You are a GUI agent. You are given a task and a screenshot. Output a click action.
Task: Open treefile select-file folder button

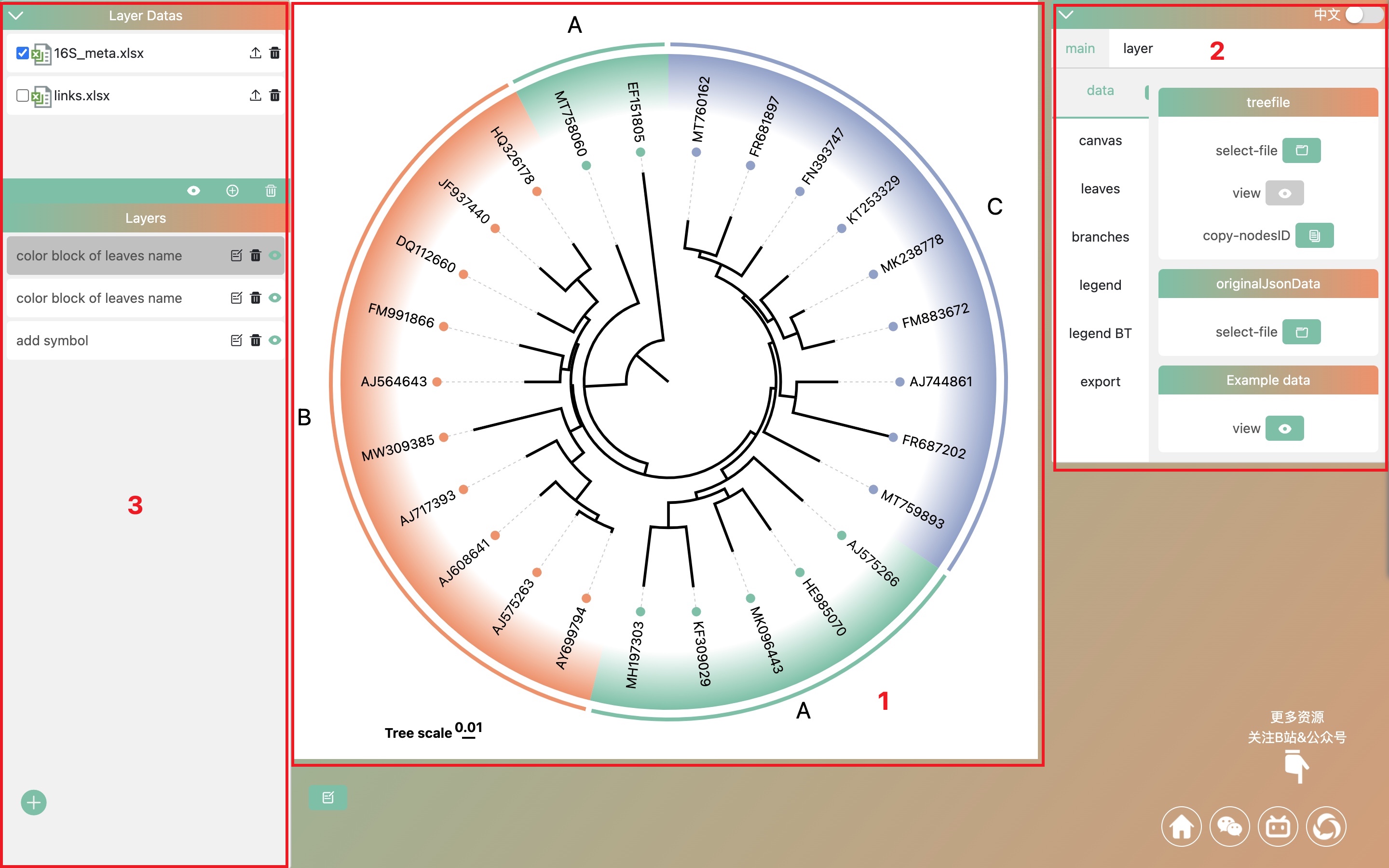[x=1301, y=150]
